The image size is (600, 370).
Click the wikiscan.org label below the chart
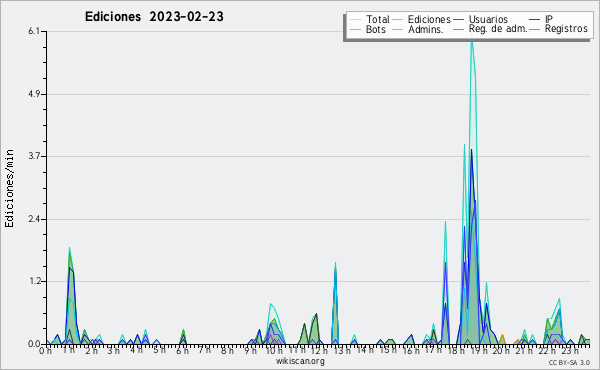click(300, 361)
